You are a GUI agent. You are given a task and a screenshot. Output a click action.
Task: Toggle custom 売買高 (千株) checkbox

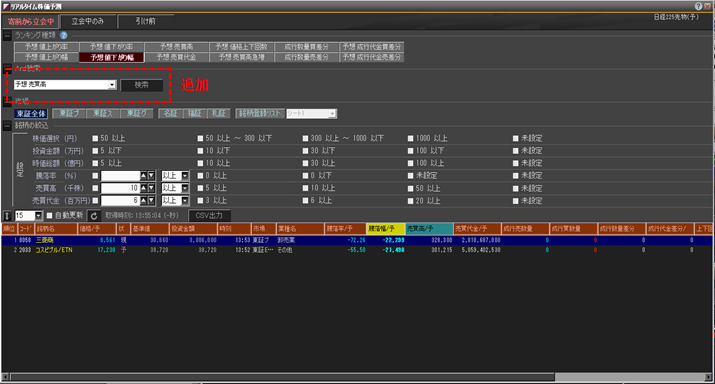[95, 188]
